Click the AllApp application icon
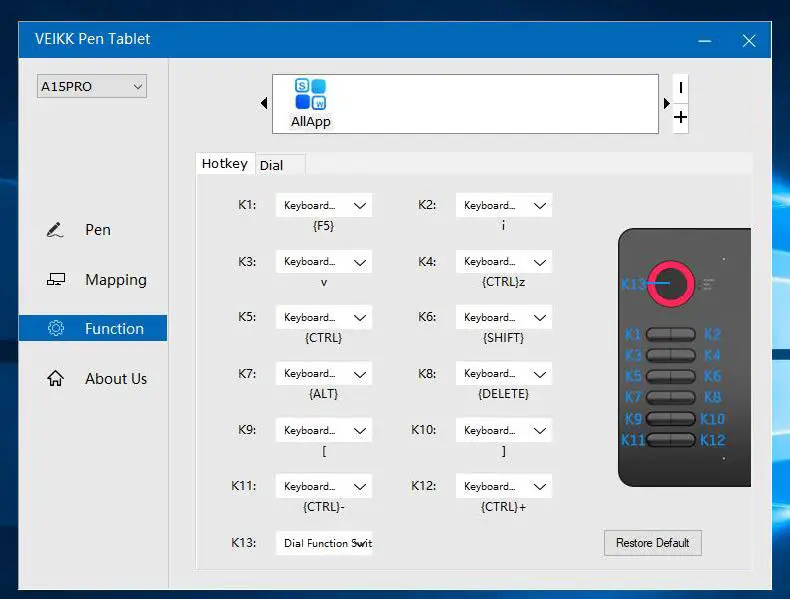This screenshot has height=599, width=790. tap(310, 95)
